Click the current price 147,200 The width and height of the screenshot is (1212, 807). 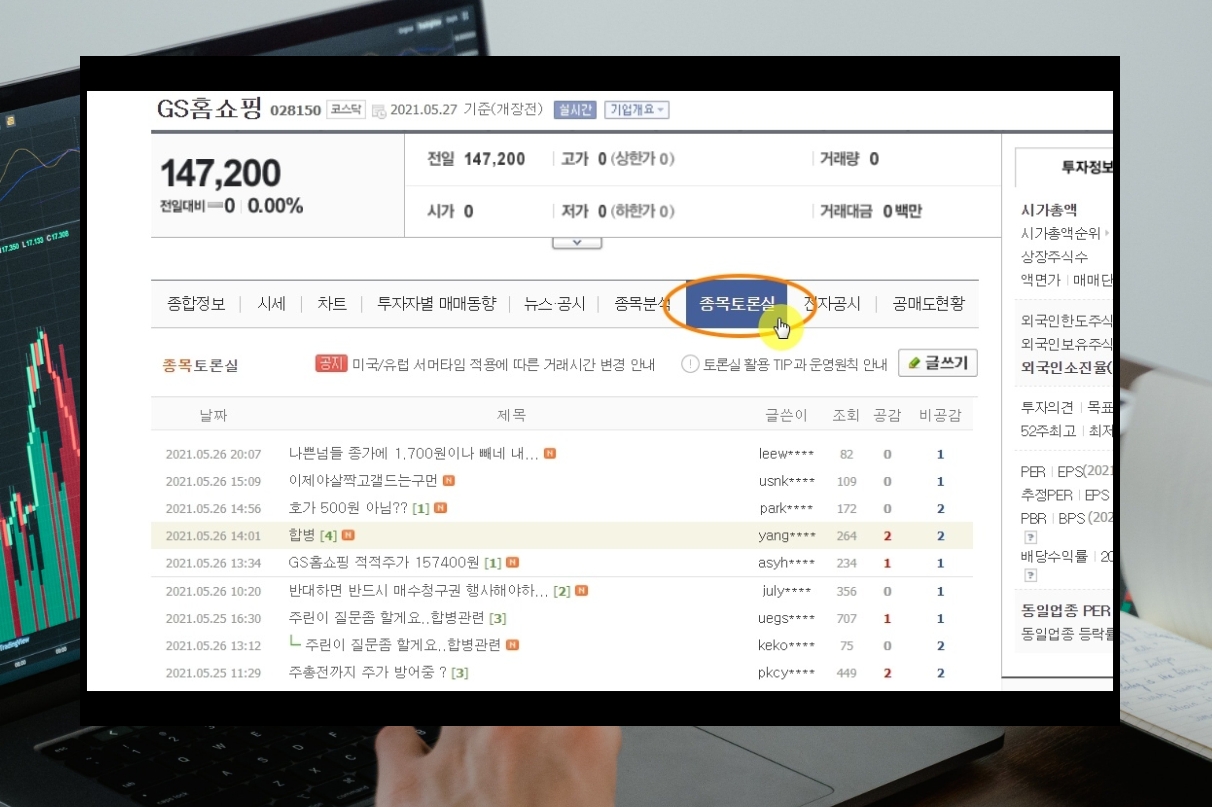point(220,173)
